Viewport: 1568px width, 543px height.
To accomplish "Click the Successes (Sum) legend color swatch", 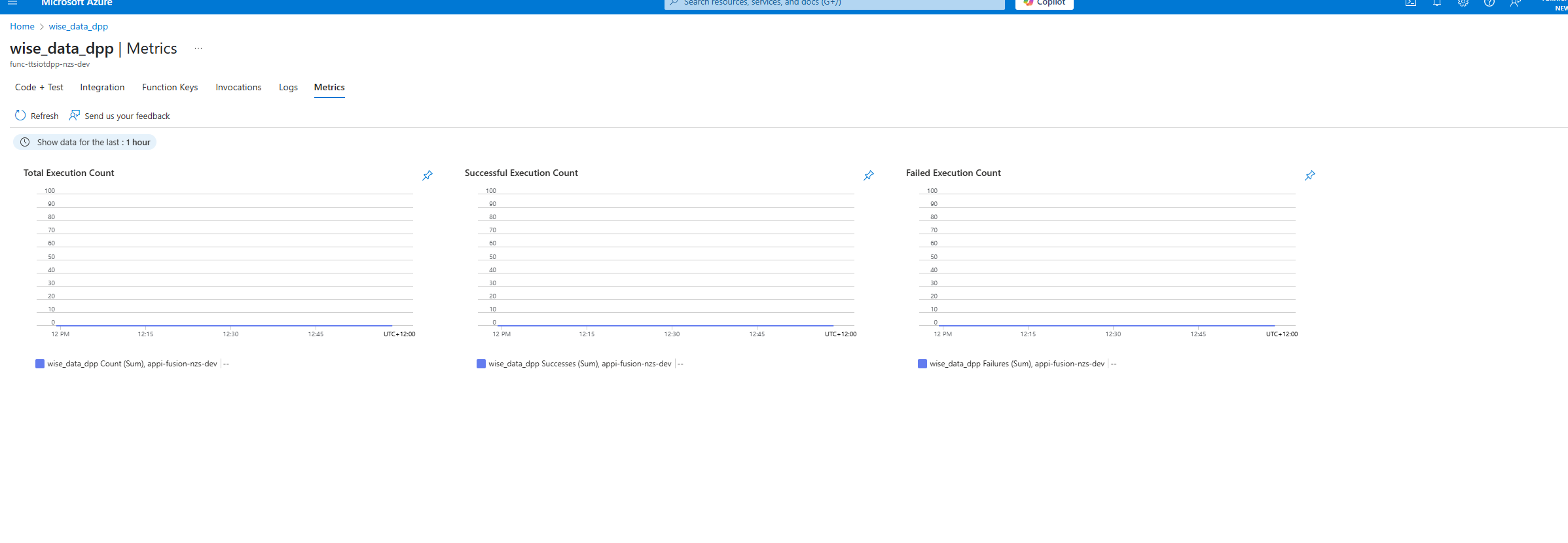I will coord(481,364).
